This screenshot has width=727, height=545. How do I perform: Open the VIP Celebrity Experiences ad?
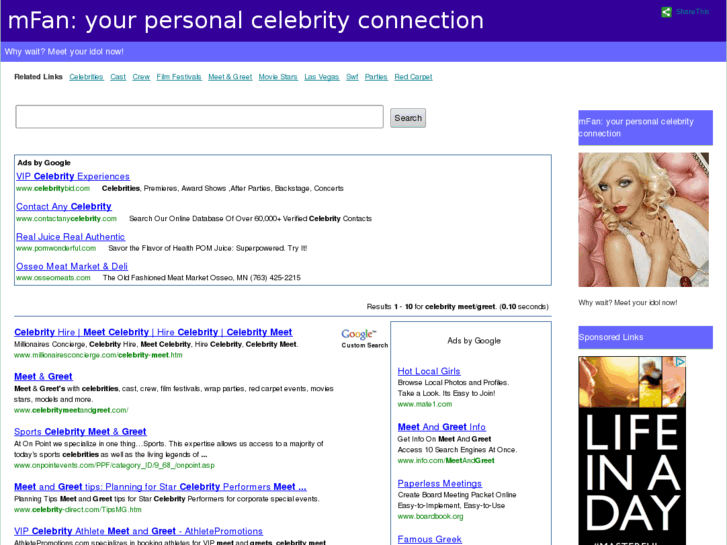coord(73,176)
